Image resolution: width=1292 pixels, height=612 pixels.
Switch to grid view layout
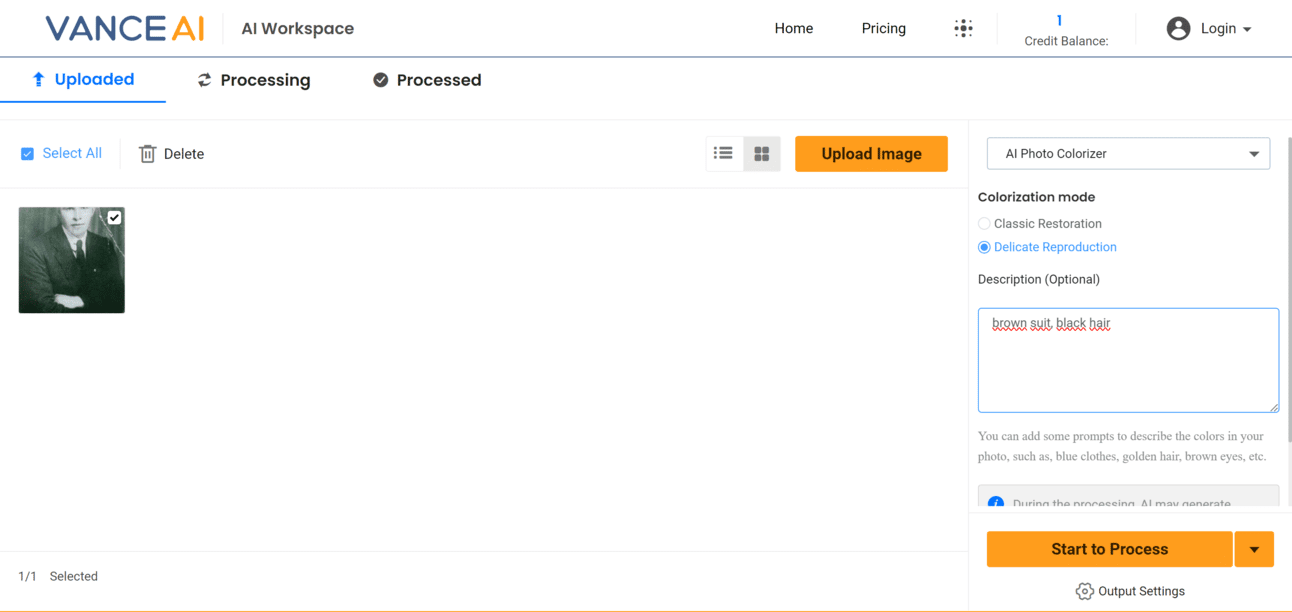tap(762, 153)
